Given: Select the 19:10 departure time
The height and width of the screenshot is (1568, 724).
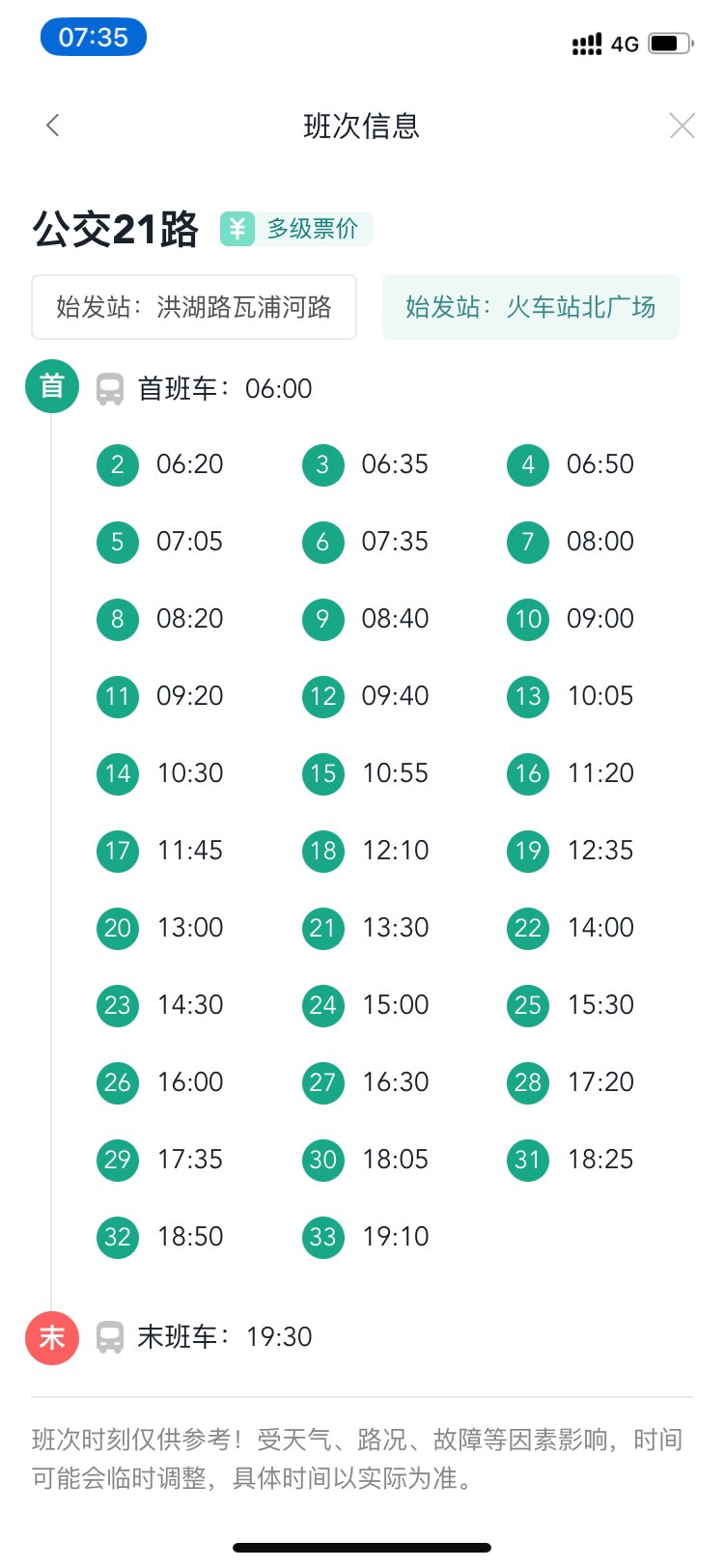Looking at the screenshot, I should pos(395,1237).
